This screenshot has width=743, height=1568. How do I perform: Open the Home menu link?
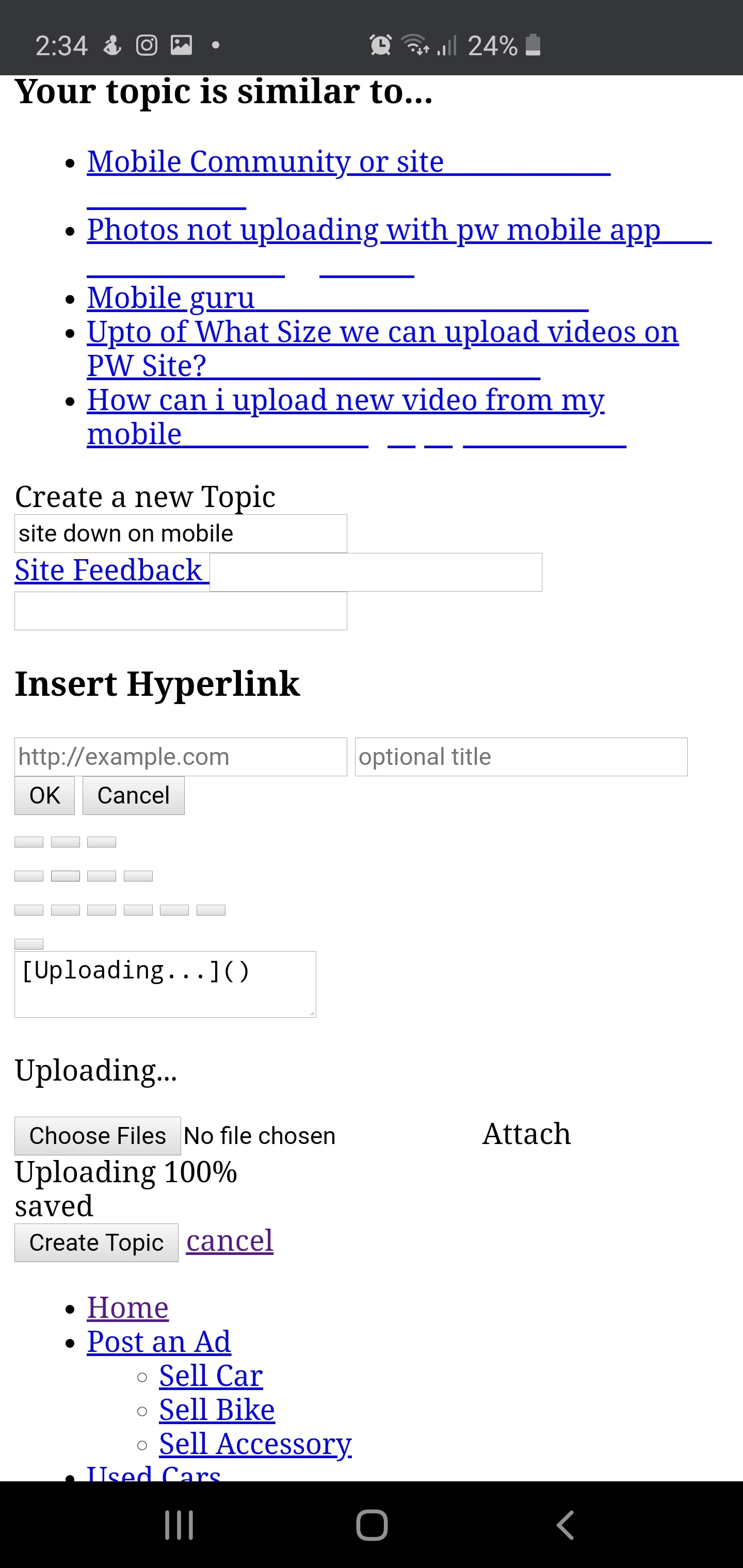tap(128, 1308)
